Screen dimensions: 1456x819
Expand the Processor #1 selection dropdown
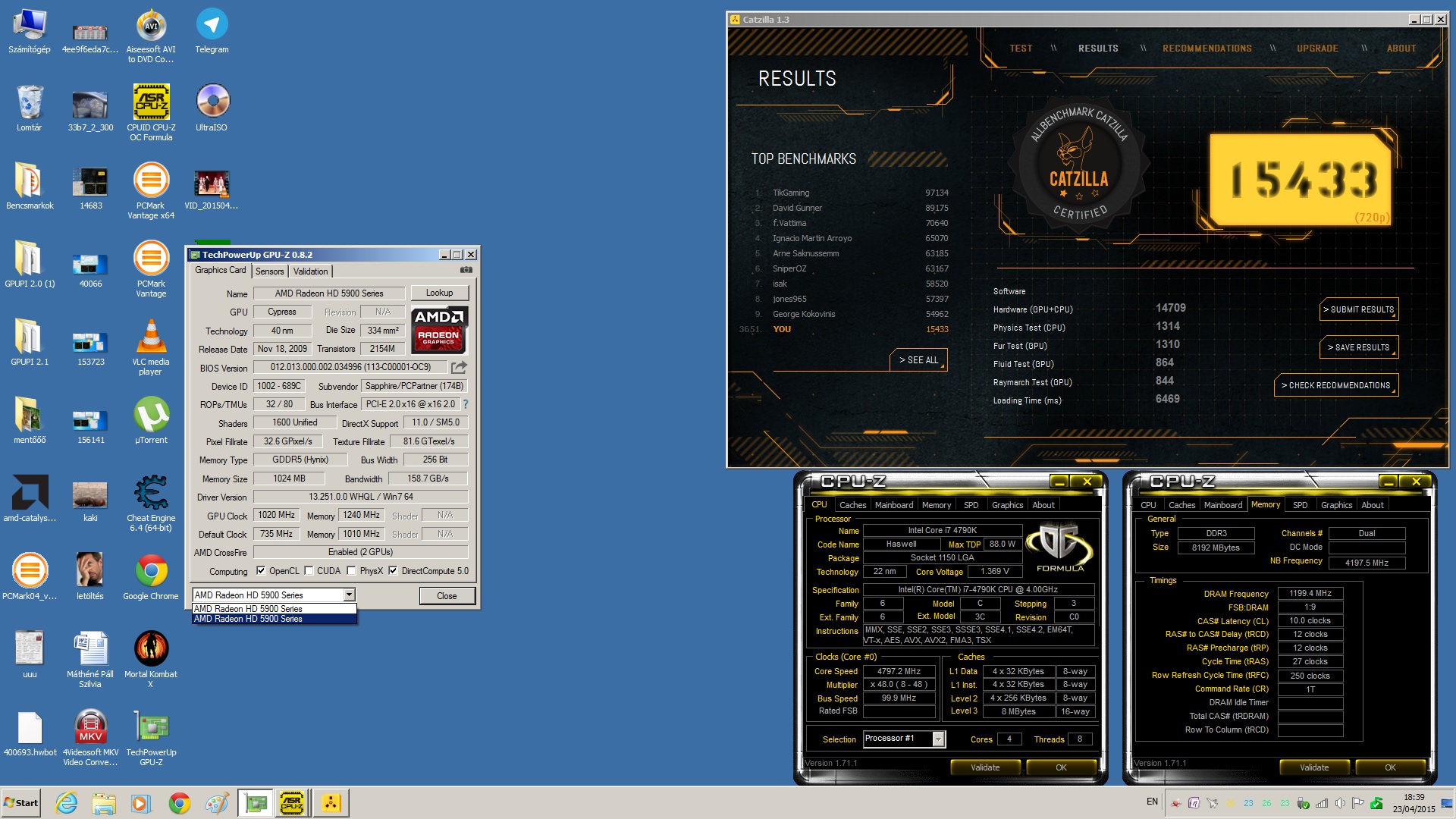point(938,739)
